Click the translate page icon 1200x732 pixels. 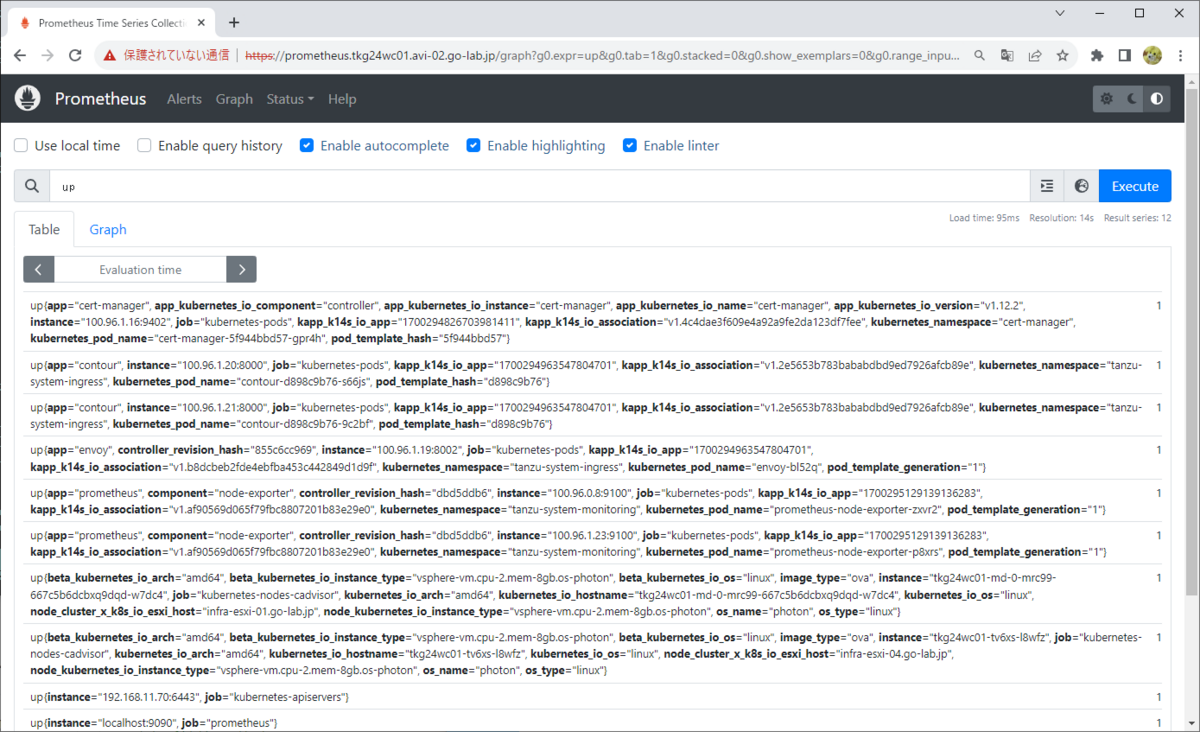coord(1008,56)
